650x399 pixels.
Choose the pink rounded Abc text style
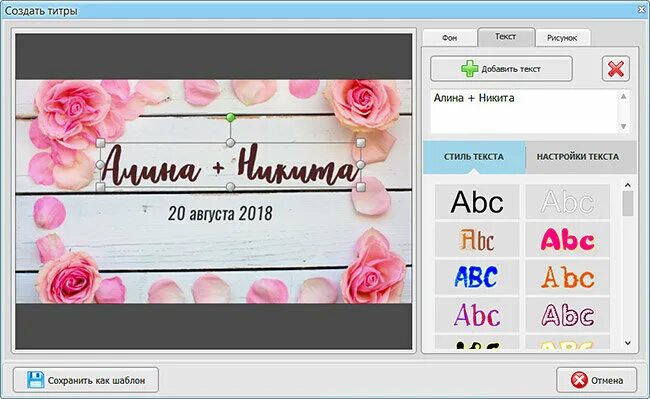tap(568, 240)
